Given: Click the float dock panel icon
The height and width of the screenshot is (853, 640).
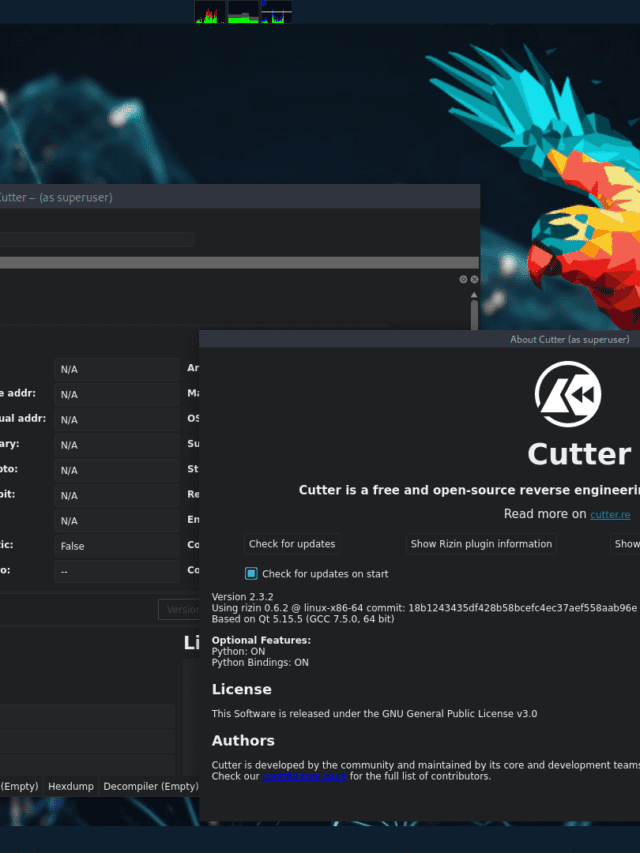Looking at the screenshot, I should tap(463, 279).
